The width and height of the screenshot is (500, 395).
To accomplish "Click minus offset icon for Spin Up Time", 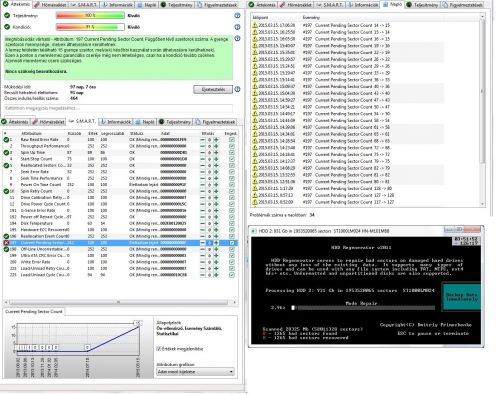I will 203,152.
